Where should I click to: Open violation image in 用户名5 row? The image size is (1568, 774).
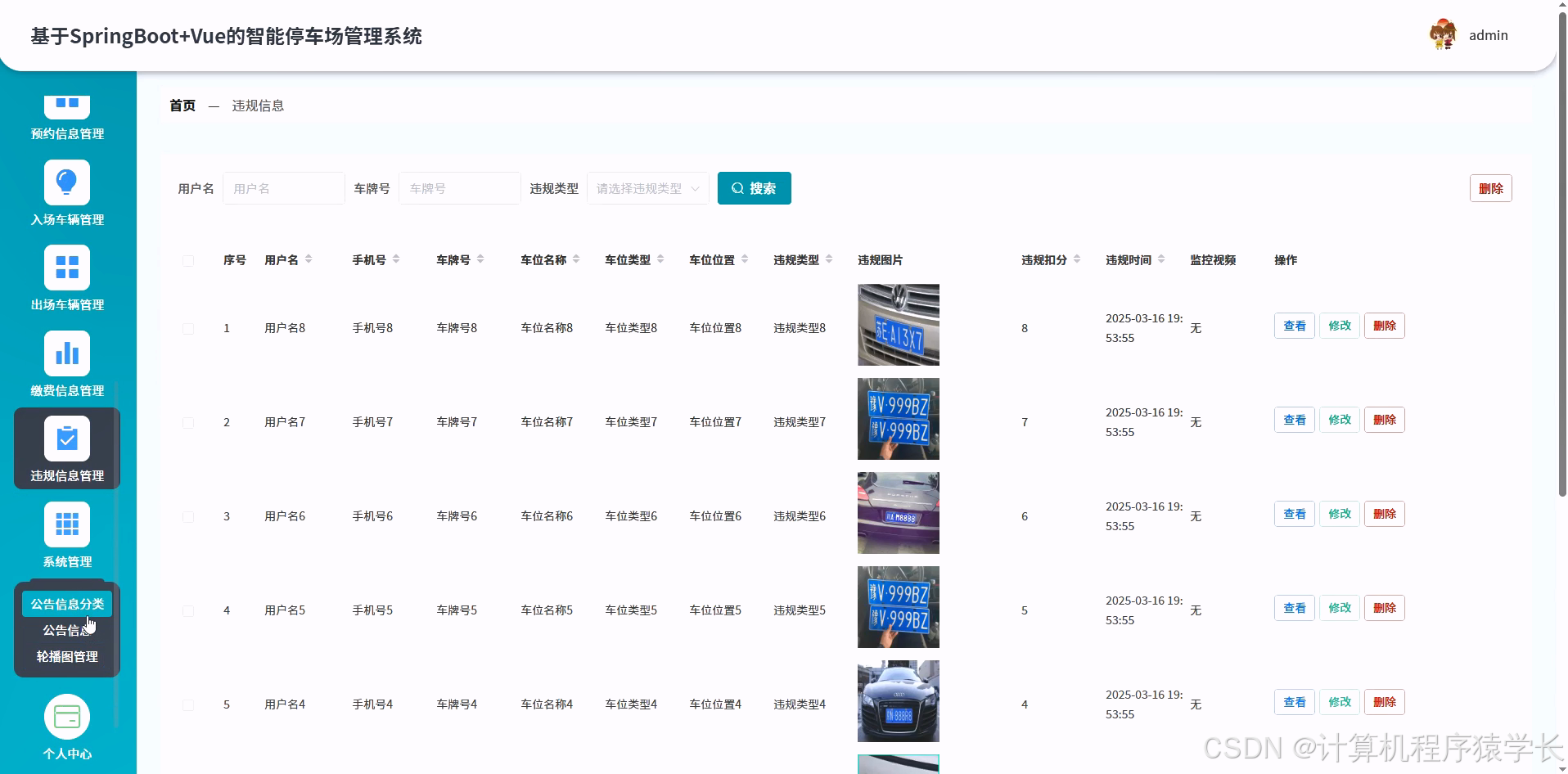pos(899,607)
